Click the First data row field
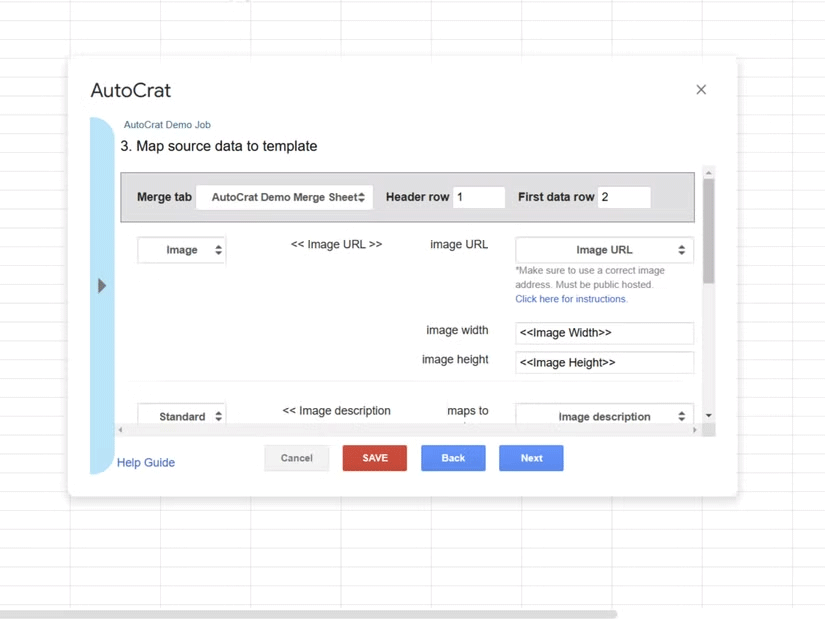The image size is (825, 619). pyautogui.click(x=624, y=198)
